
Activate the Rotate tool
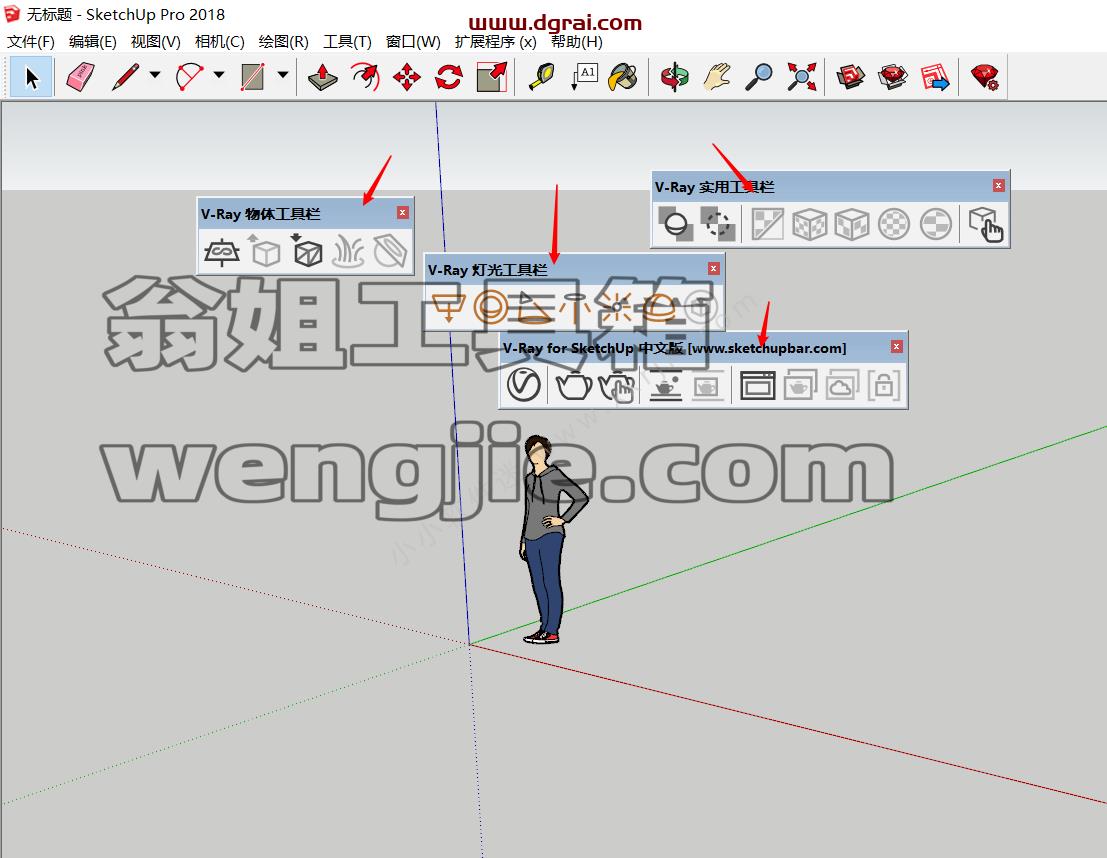449,77
